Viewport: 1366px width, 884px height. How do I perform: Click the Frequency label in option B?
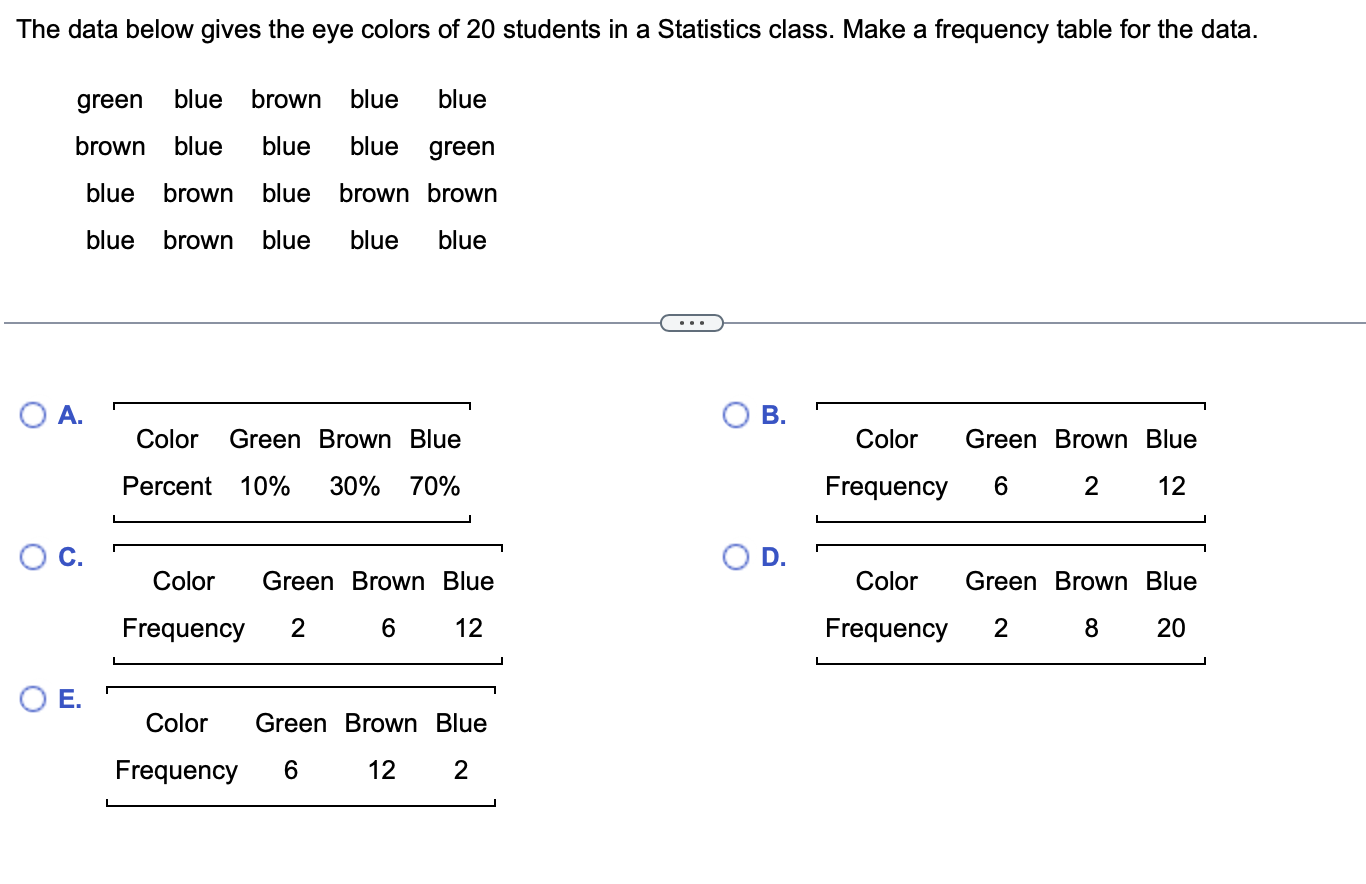886,487
